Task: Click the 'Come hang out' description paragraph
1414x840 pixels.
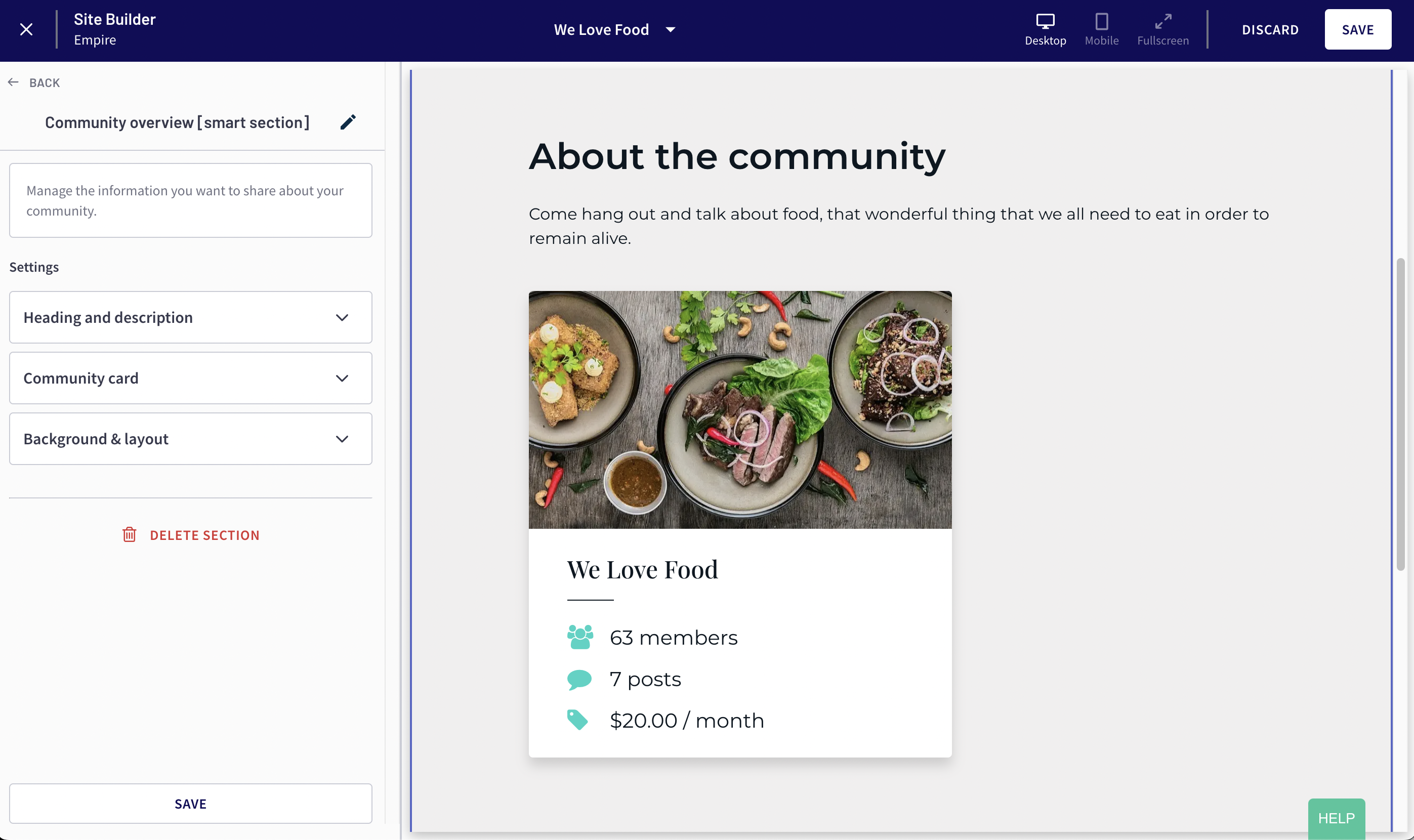Action: click(x=899, y=226)
